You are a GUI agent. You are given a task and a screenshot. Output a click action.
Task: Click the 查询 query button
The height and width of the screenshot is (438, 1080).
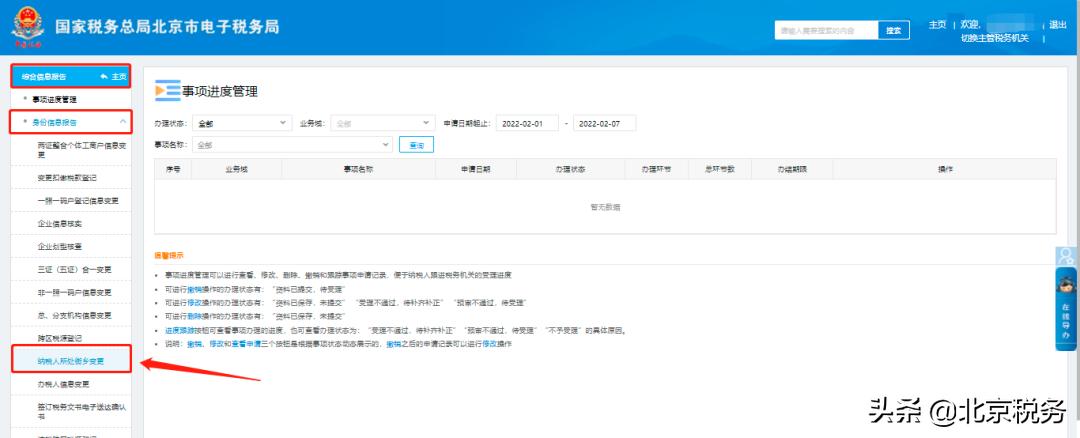(416, 145)
